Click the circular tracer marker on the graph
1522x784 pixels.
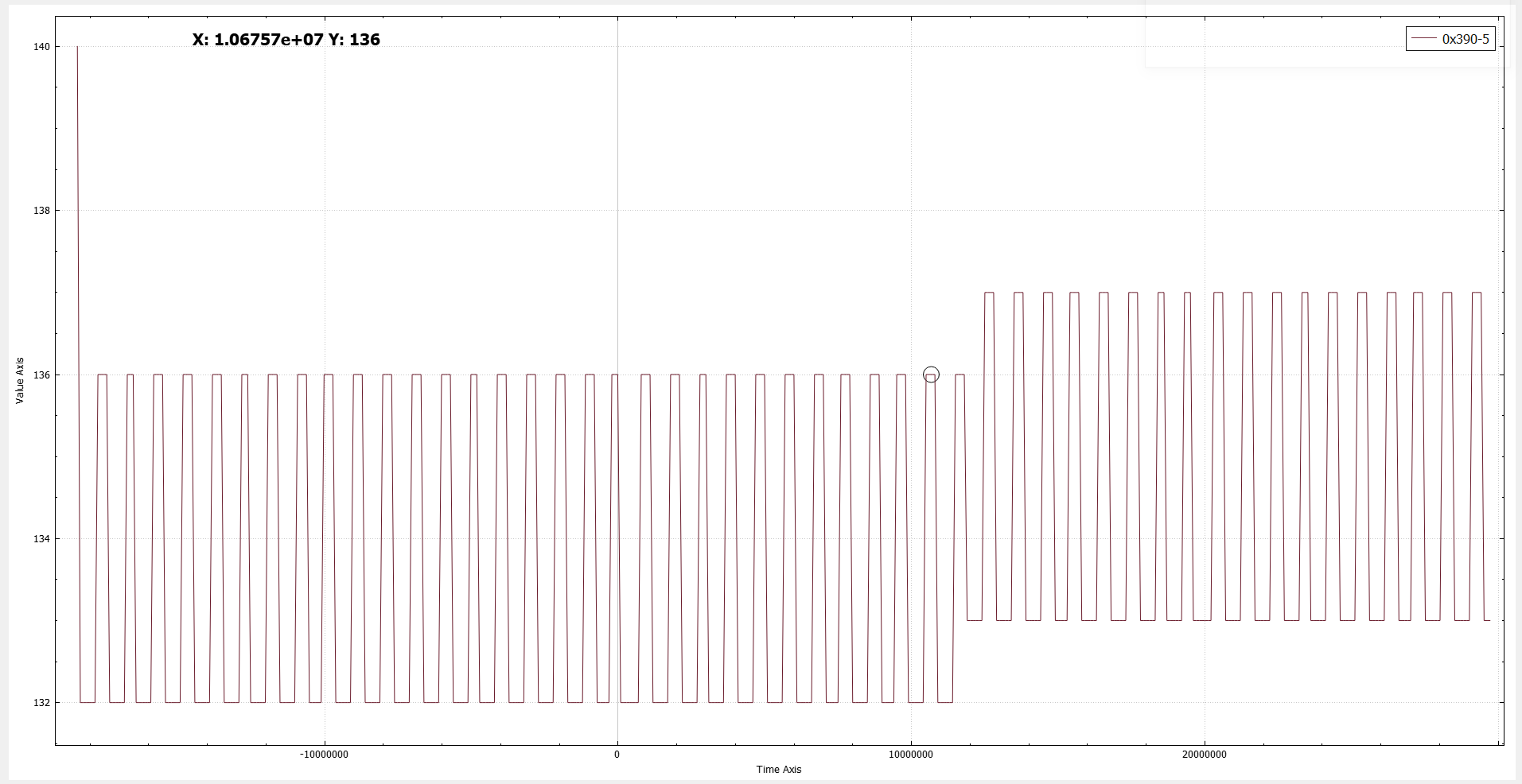(931, 375)
